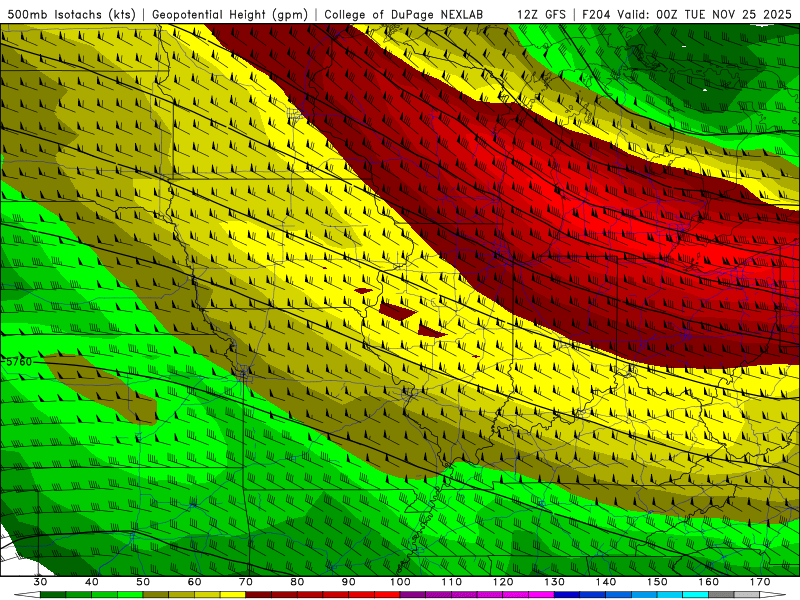This screenshot has width=800, height=600.
Task: Click the 'F204 Valid: 00Z TUE NOV 25 2025' text
Action: click(687, 14)
